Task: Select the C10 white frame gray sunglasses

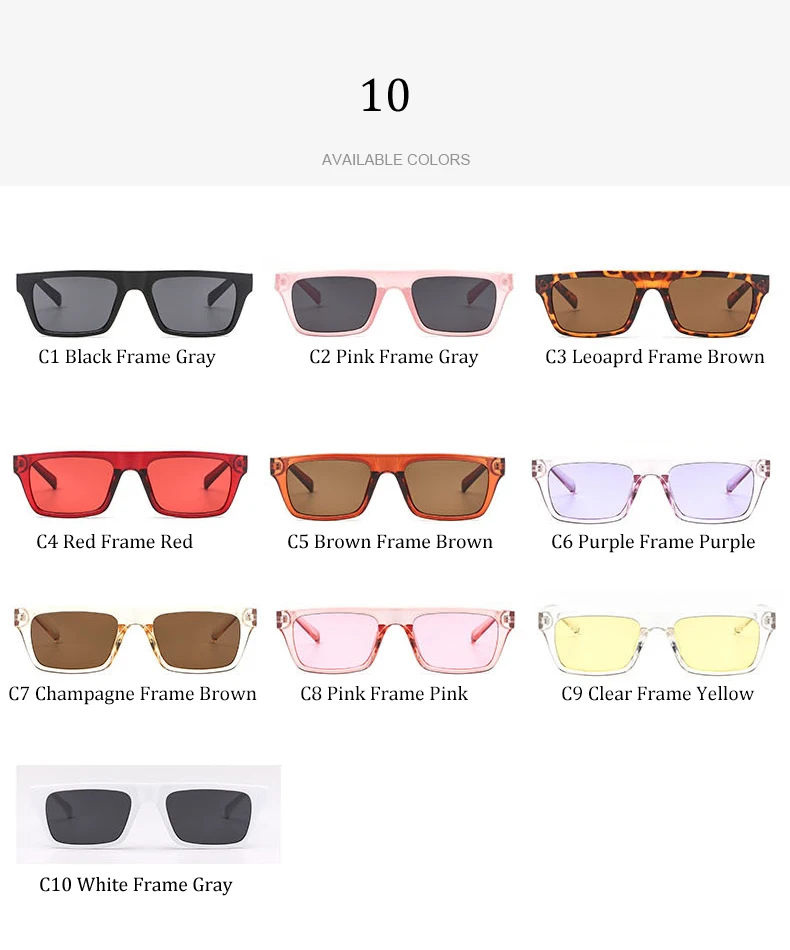Action: (148, 814)
